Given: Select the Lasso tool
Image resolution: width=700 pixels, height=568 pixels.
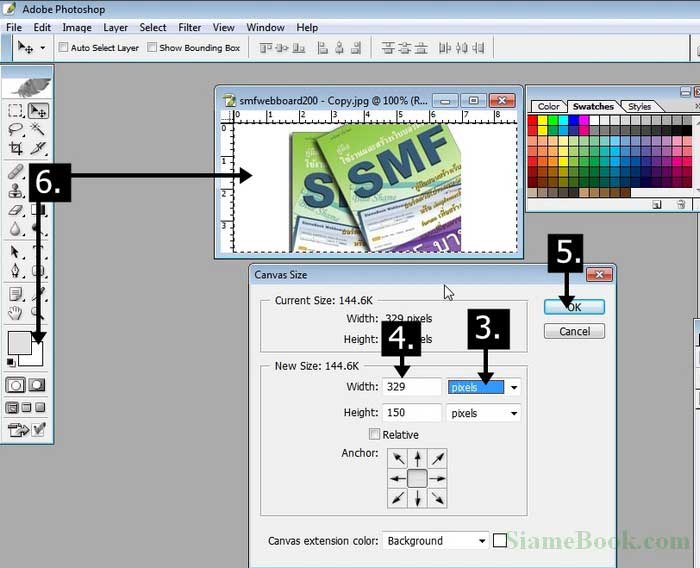Looking at the screenshot, I should point(16,129).
